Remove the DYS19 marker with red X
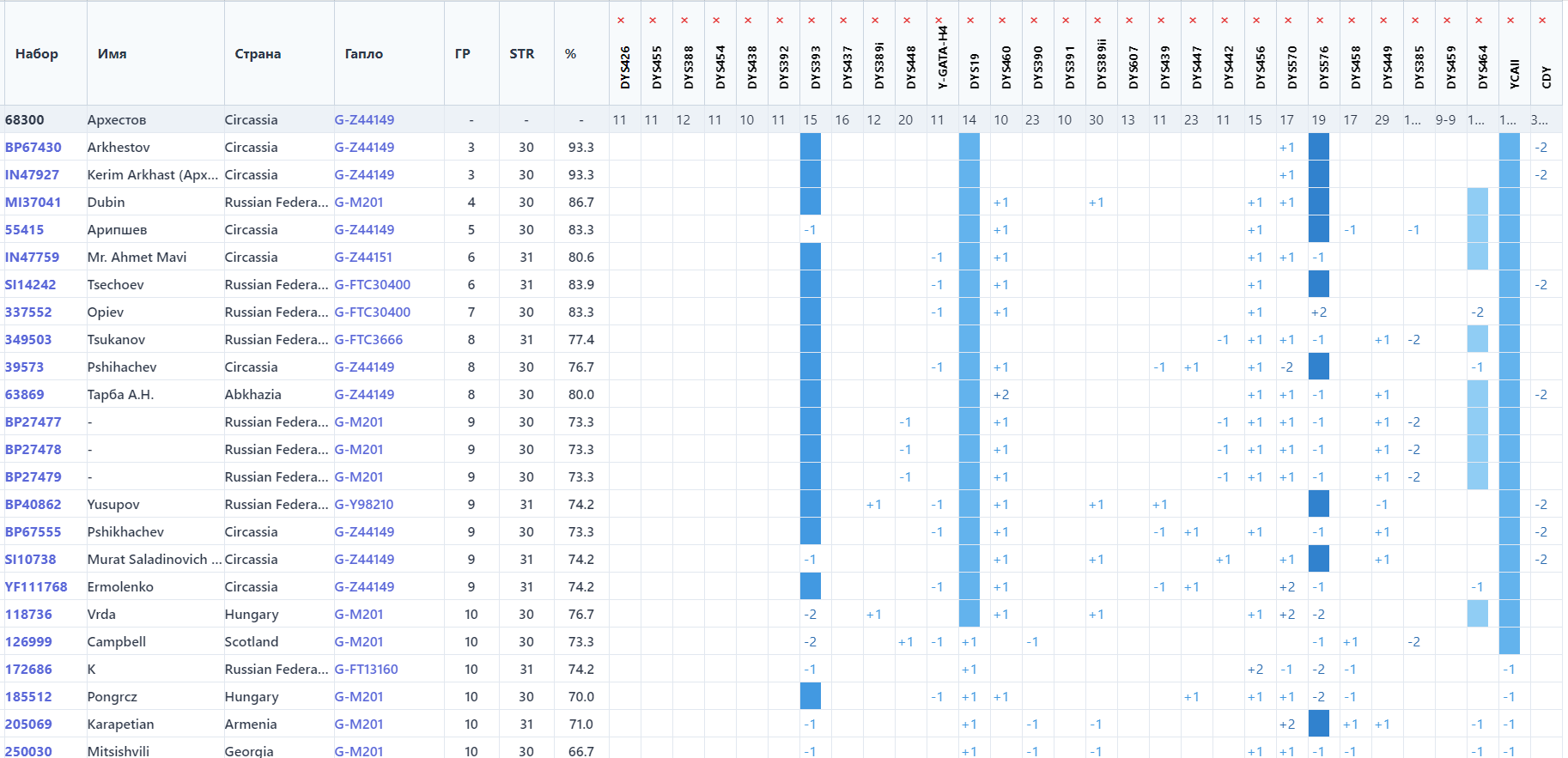The height and width of the screenshot is (758, 1568). tap(970, 21)
